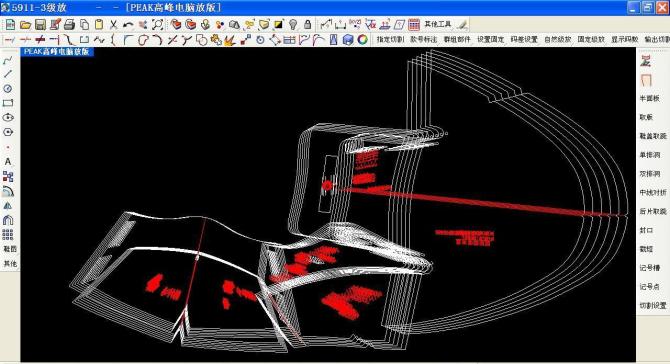
Task: Click 自然级放 button in toolbar
Action: pos(557,40)
